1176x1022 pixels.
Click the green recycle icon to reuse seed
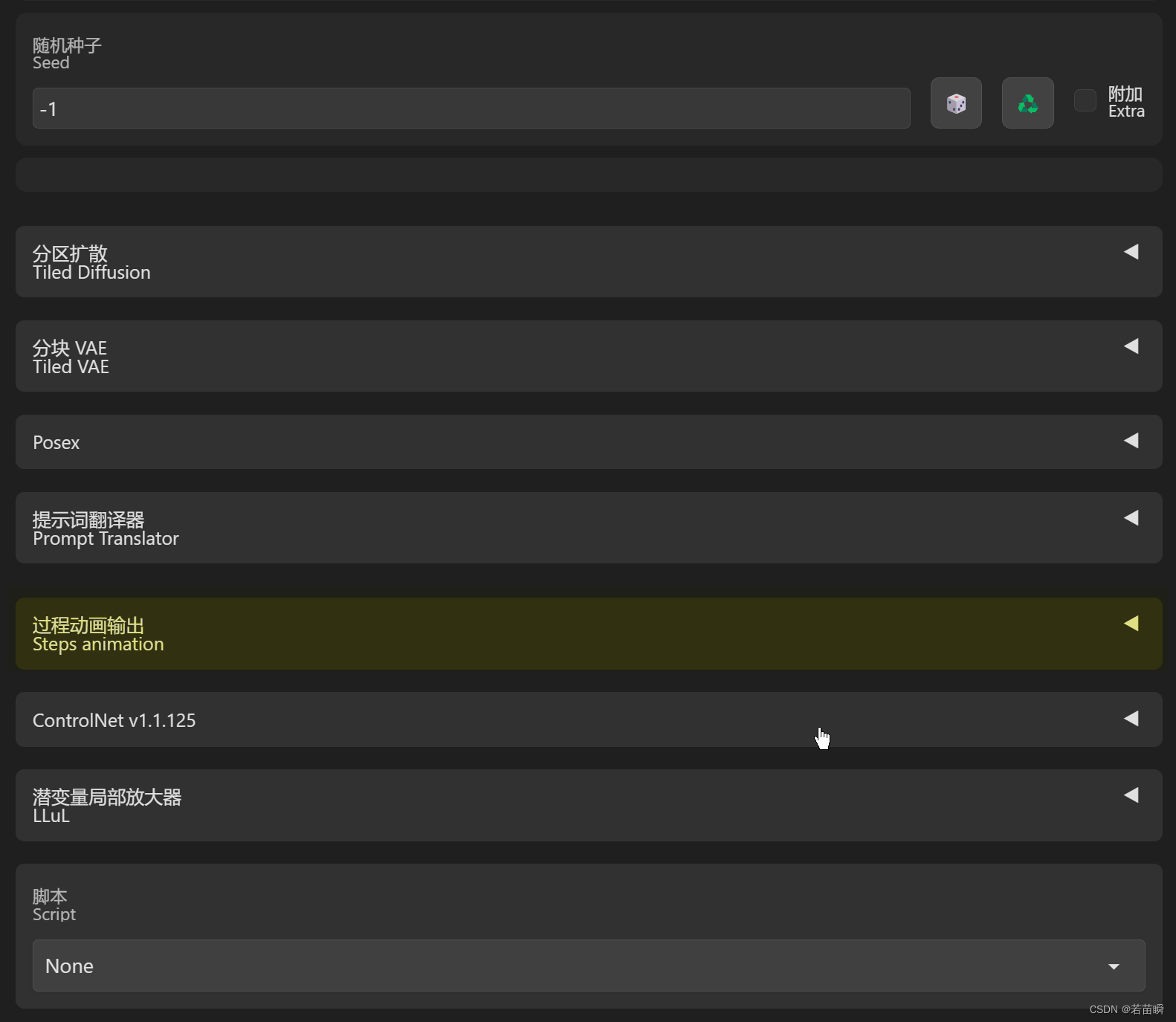[1027, 103]
